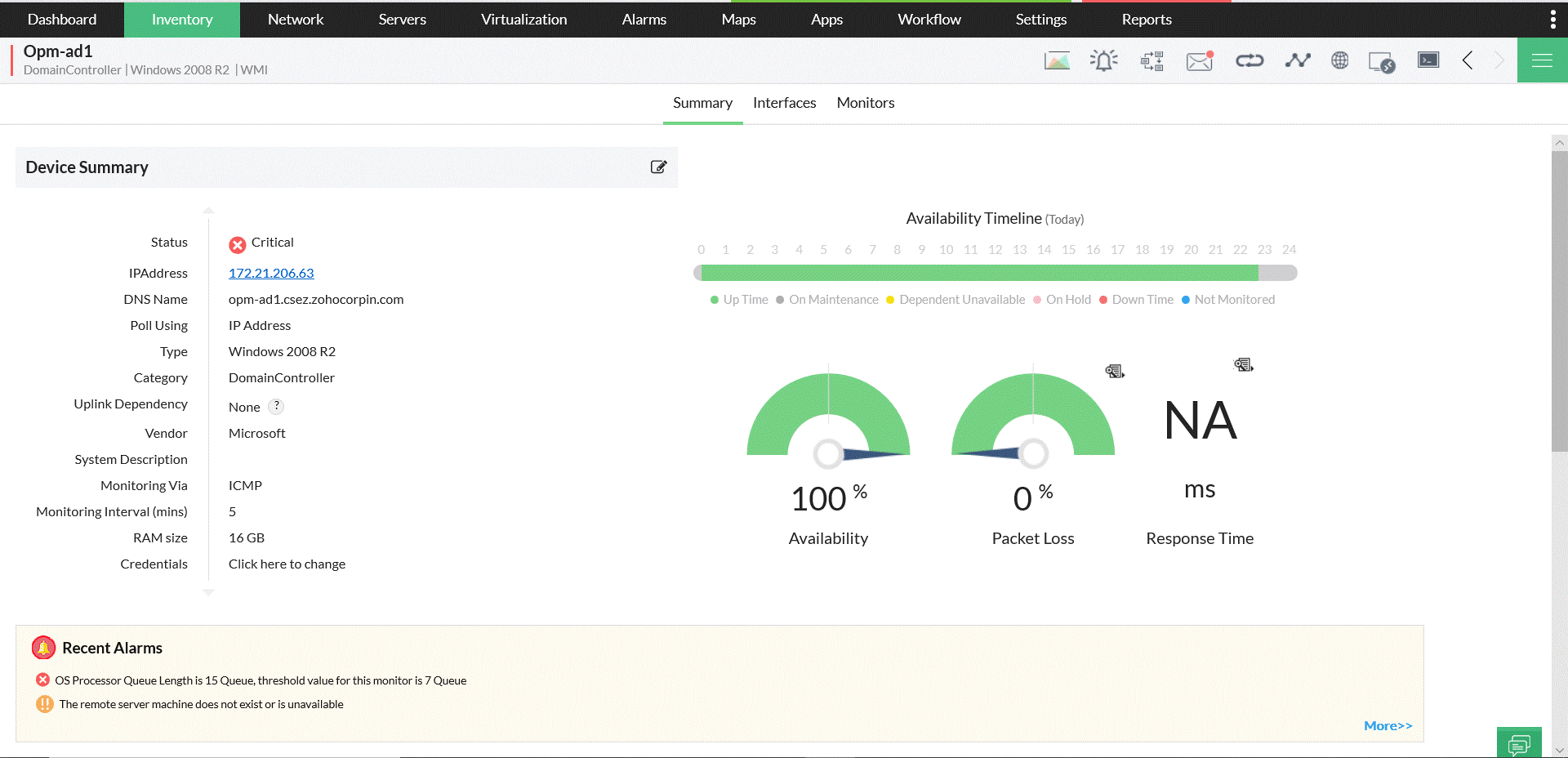Click the Recent Alarms bell icon
The image size is (1568, 758).
[43, 648]
